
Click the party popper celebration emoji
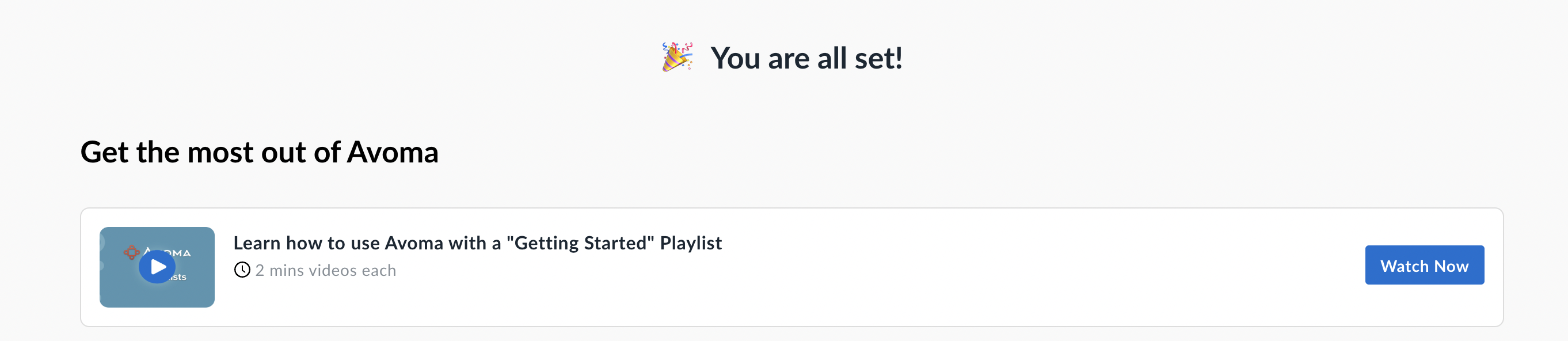click(678, 57)
